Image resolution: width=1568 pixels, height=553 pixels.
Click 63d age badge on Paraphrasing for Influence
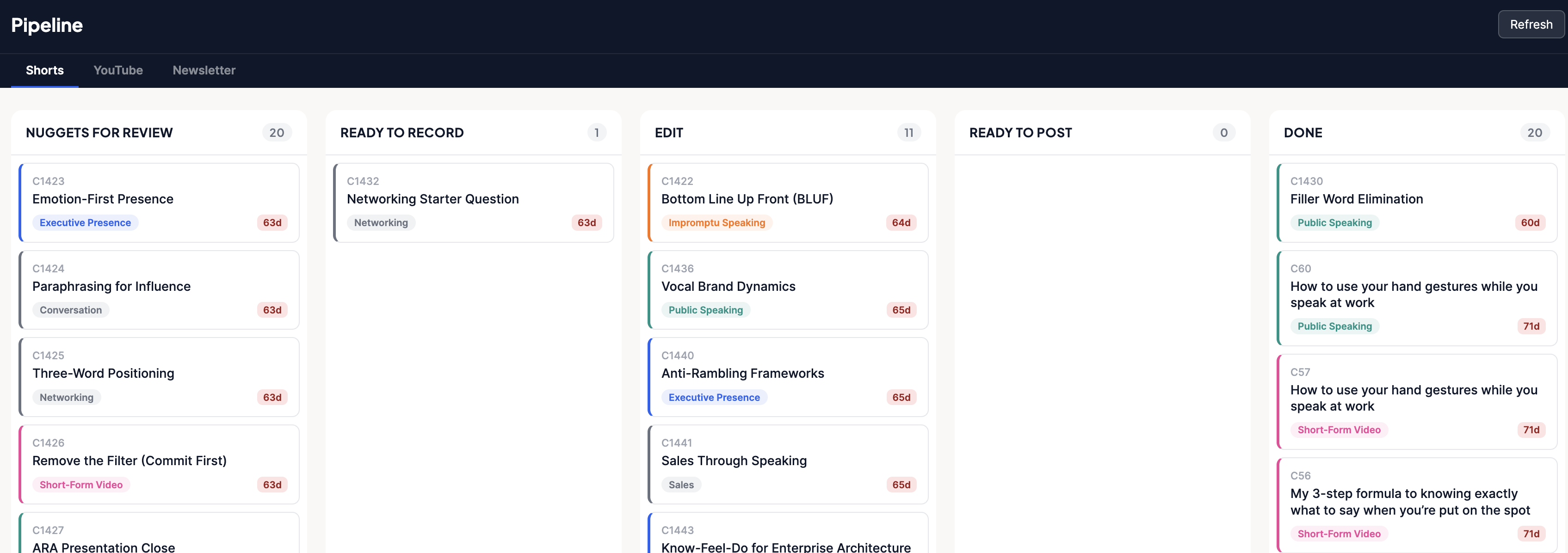point(272,310)
